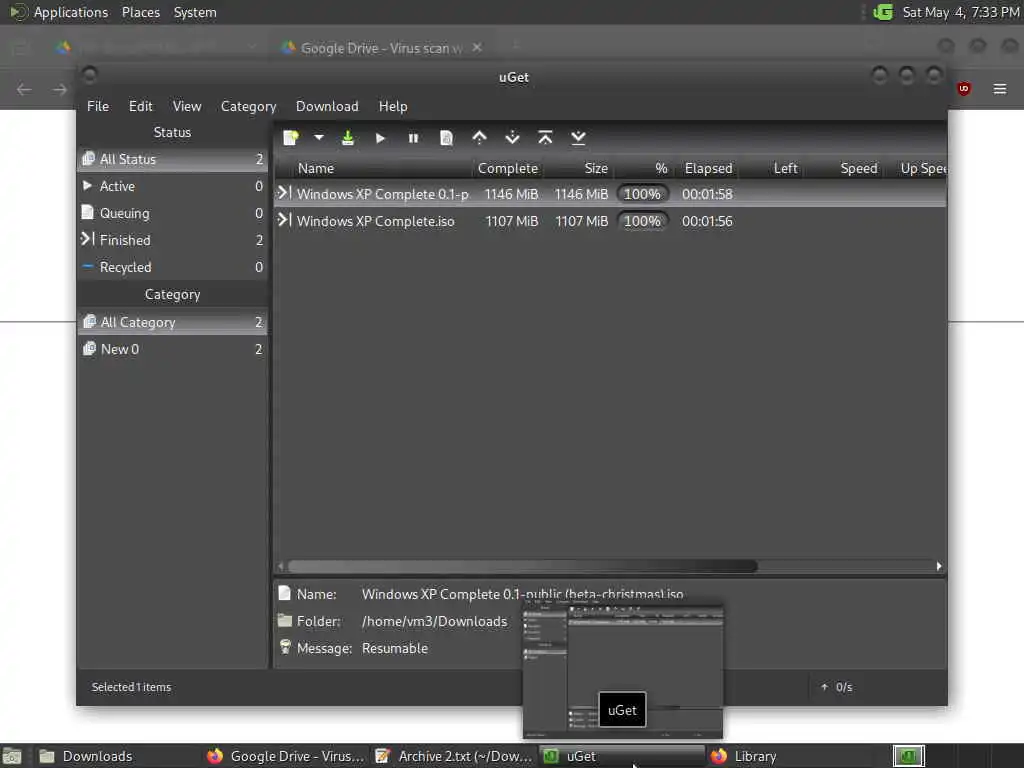Open the Places menu in the top panel
Viewport: 1024px width, 768px height.
click(140, 12)
